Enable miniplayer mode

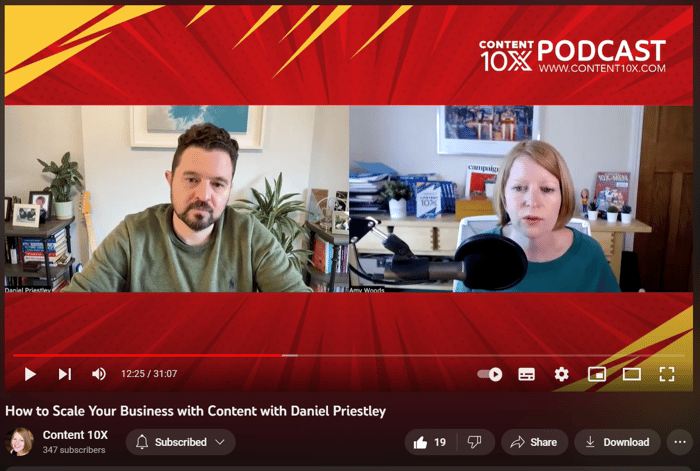(597, 374)
